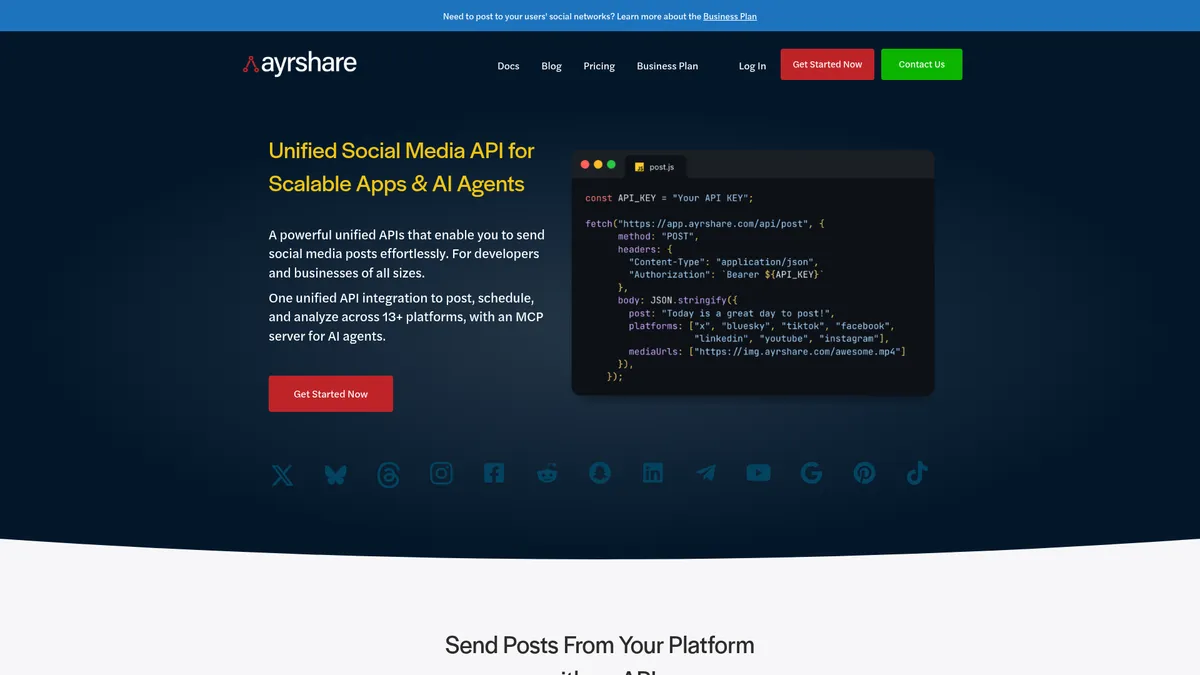Image resolution: width=1200 pixels, height=675 pixels.
Task: Click the 'mediaUrls' code line
Action: [767, 352]
